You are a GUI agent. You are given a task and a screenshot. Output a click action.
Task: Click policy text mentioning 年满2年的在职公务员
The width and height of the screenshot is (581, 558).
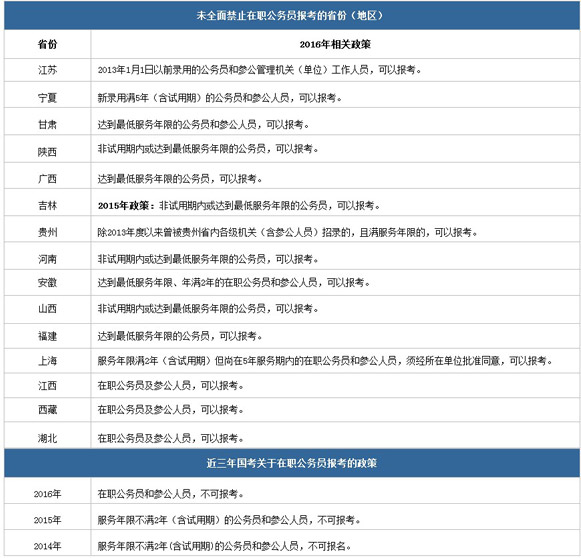234,283
